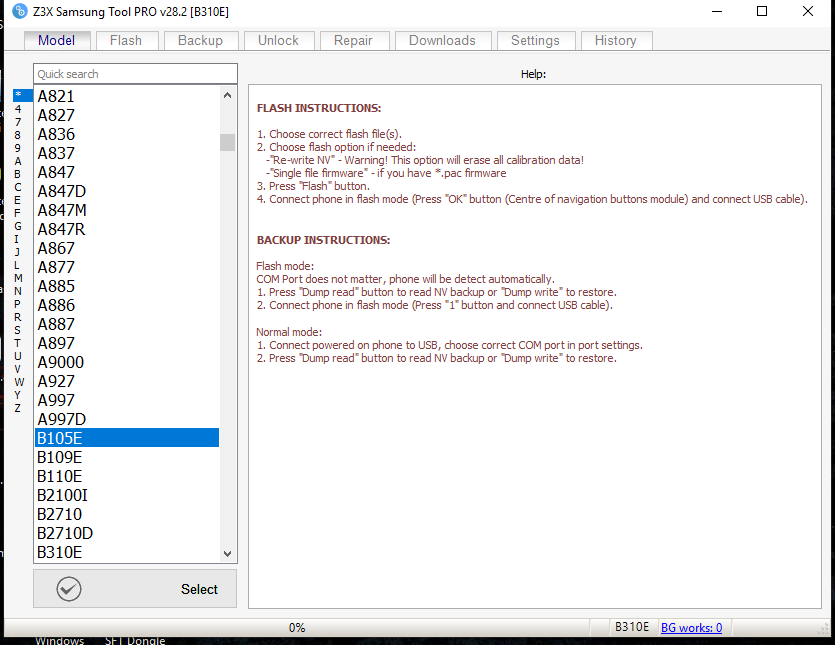Select model A887 in the list
The height and width of the screenshot is (645, 835).
click(127, 324)
